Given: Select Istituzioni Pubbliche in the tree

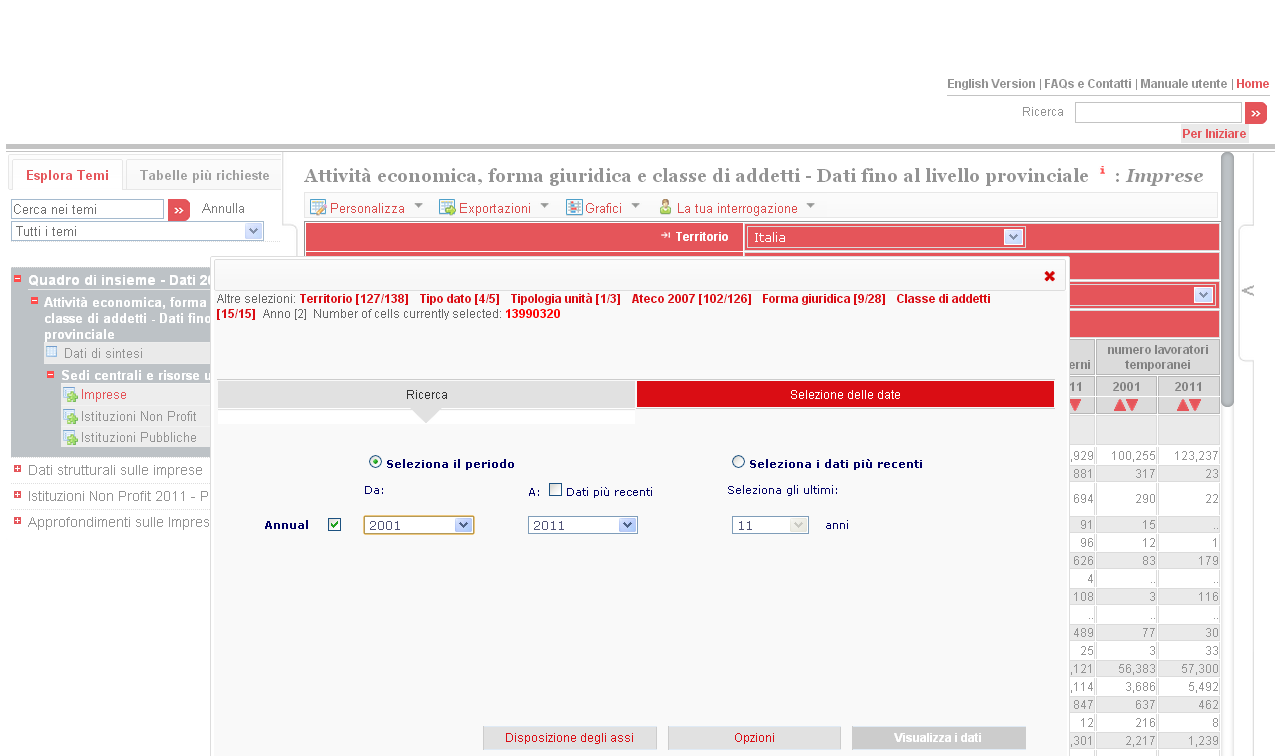Looking at the screenshot, I should coord(139,438).
